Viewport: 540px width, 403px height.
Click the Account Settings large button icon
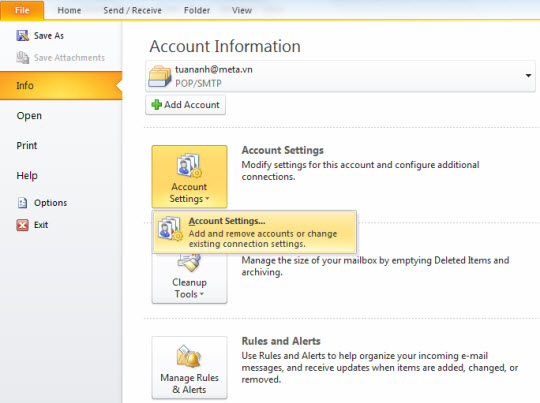point(189,166)
